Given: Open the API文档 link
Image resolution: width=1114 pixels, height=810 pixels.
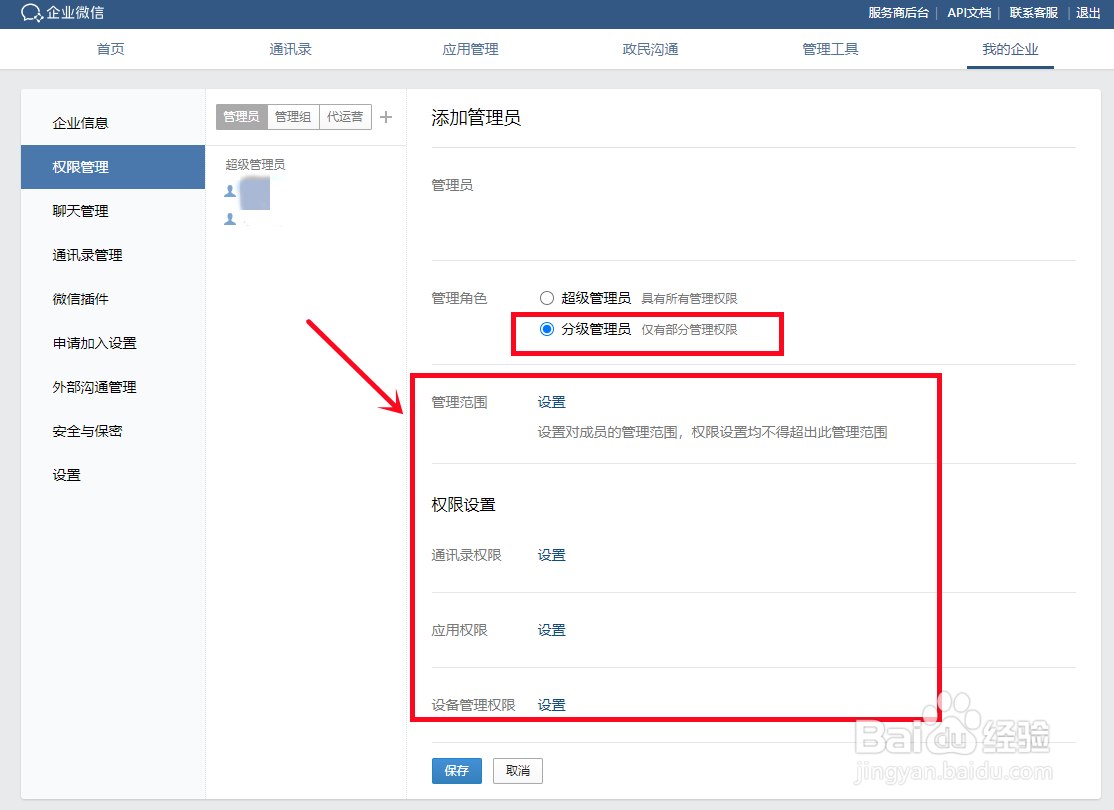Looking at the screenshot, I should (x=967, y=13).
